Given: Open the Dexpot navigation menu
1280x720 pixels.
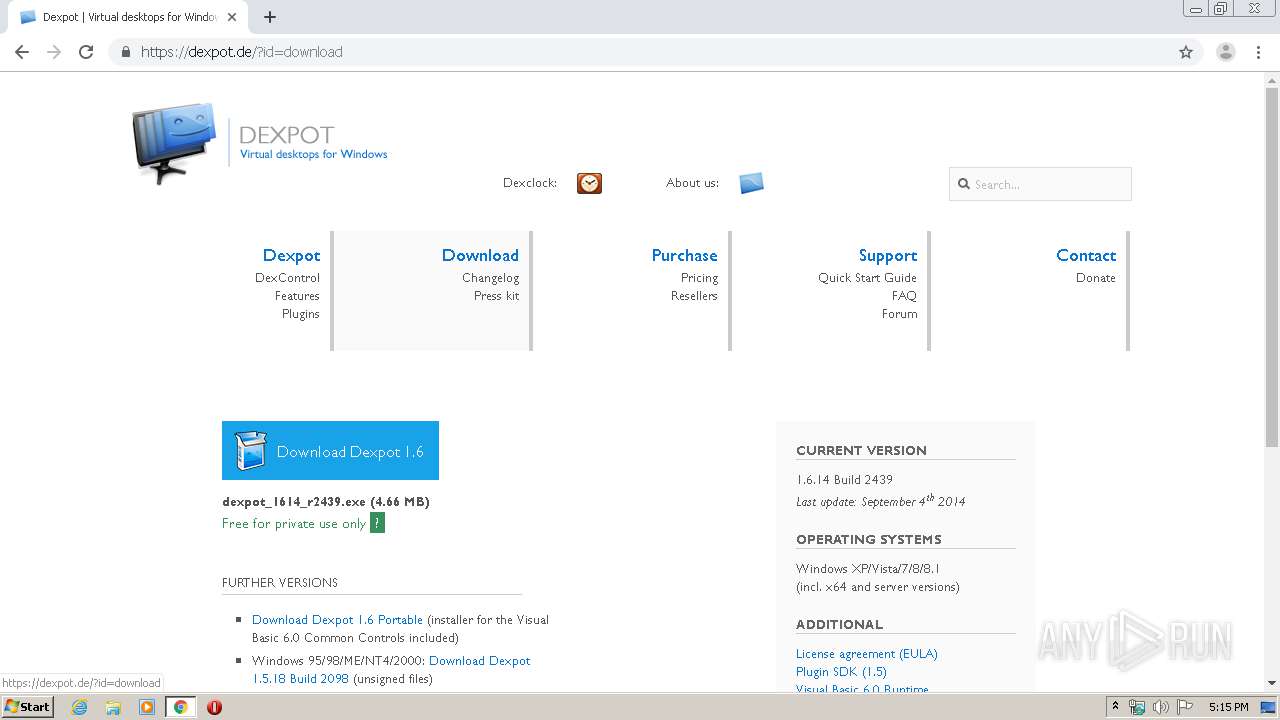Looking at the screenshot, I should (291, 255).
